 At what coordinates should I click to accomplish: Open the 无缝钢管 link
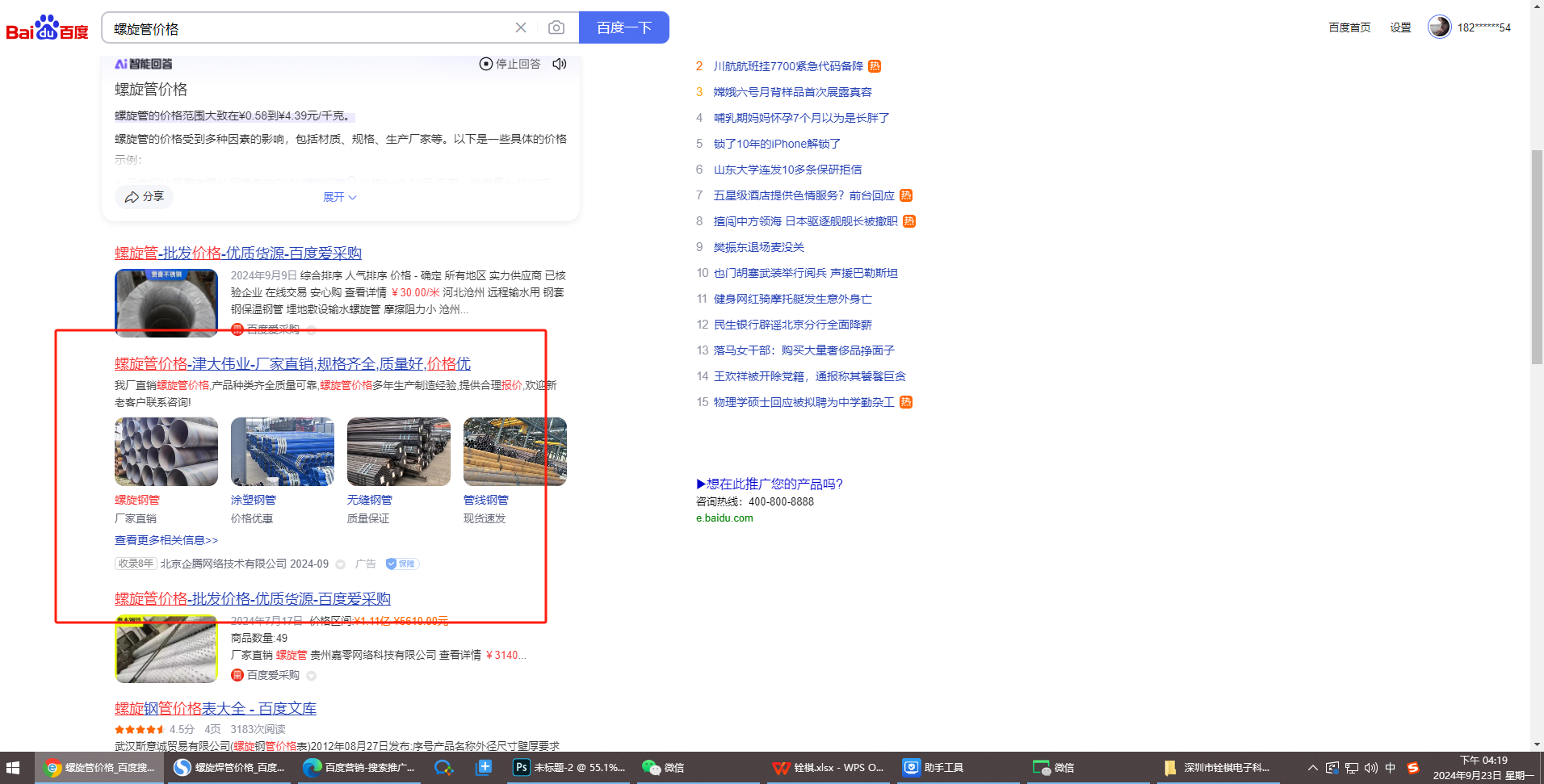[370, 501]
